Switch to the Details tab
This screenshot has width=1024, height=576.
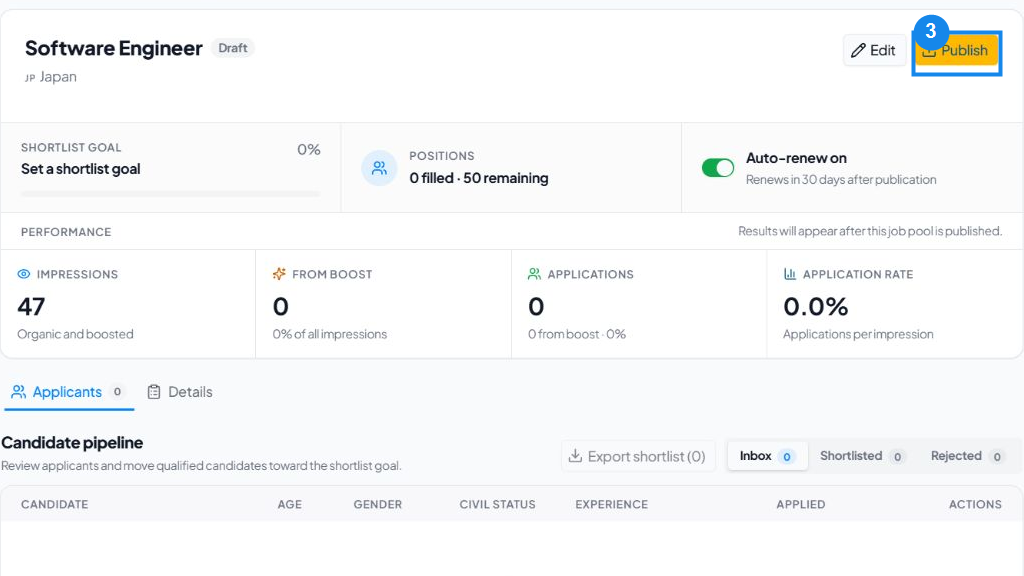point(180,392)
